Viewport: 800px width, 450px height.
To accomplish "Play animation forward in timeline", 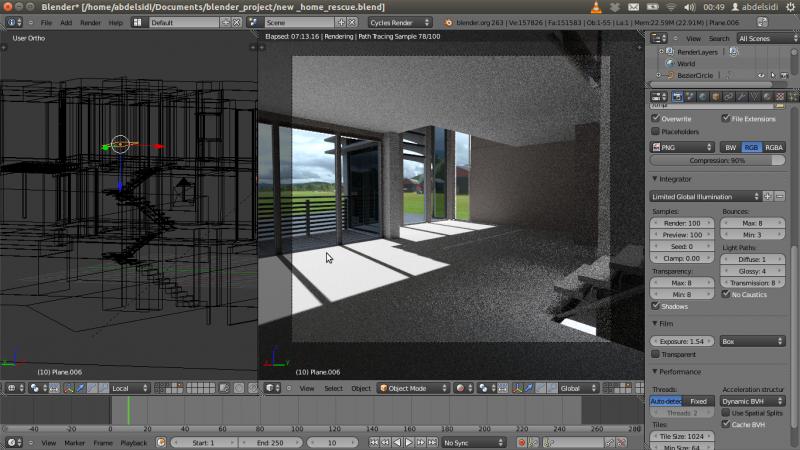I will click(x=409, y=442).
